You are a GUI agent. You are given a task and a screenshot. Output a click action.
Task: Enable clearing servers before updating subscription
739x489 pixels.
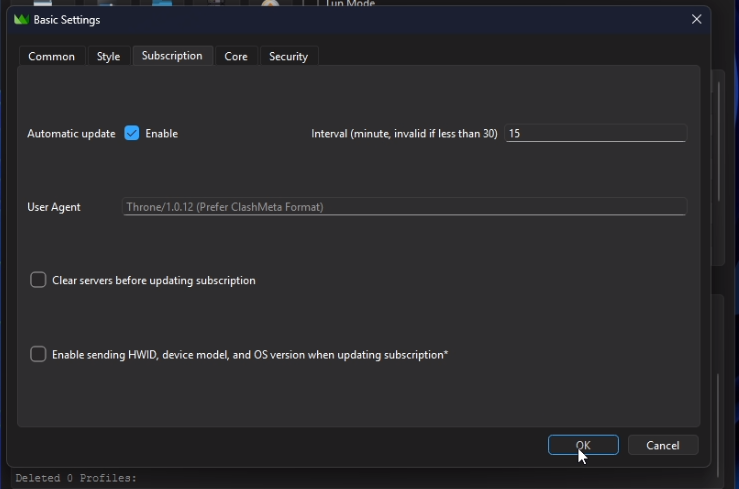click(38, 281)
